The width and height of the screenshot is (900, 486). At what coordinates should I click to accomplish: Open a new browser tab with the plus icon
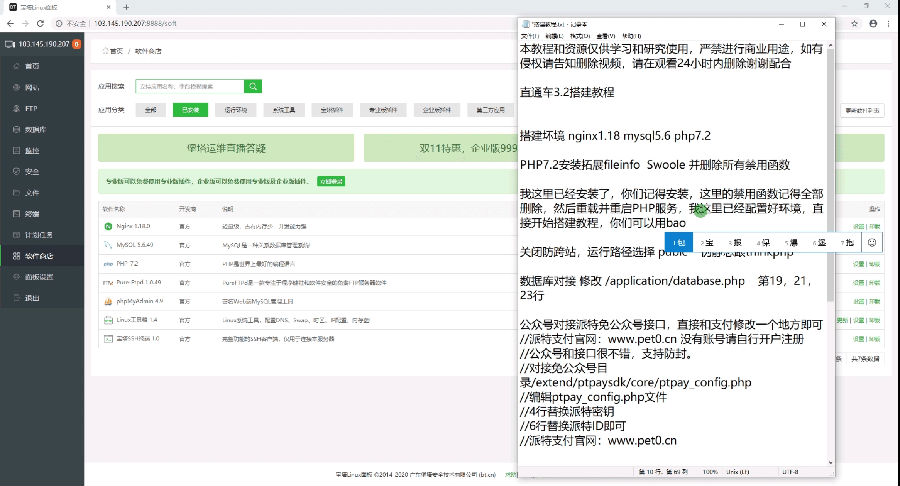tap(126, 7)
